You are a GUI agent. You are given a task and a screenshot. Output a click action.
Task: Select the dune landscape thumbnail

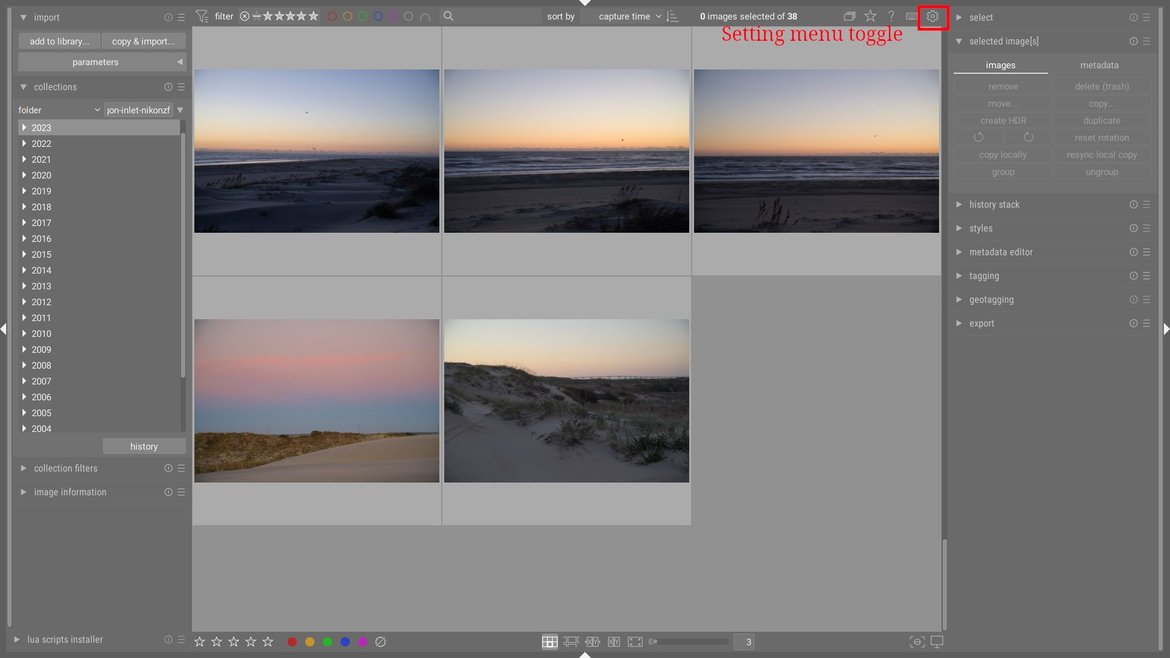click(x=566, y=399)
